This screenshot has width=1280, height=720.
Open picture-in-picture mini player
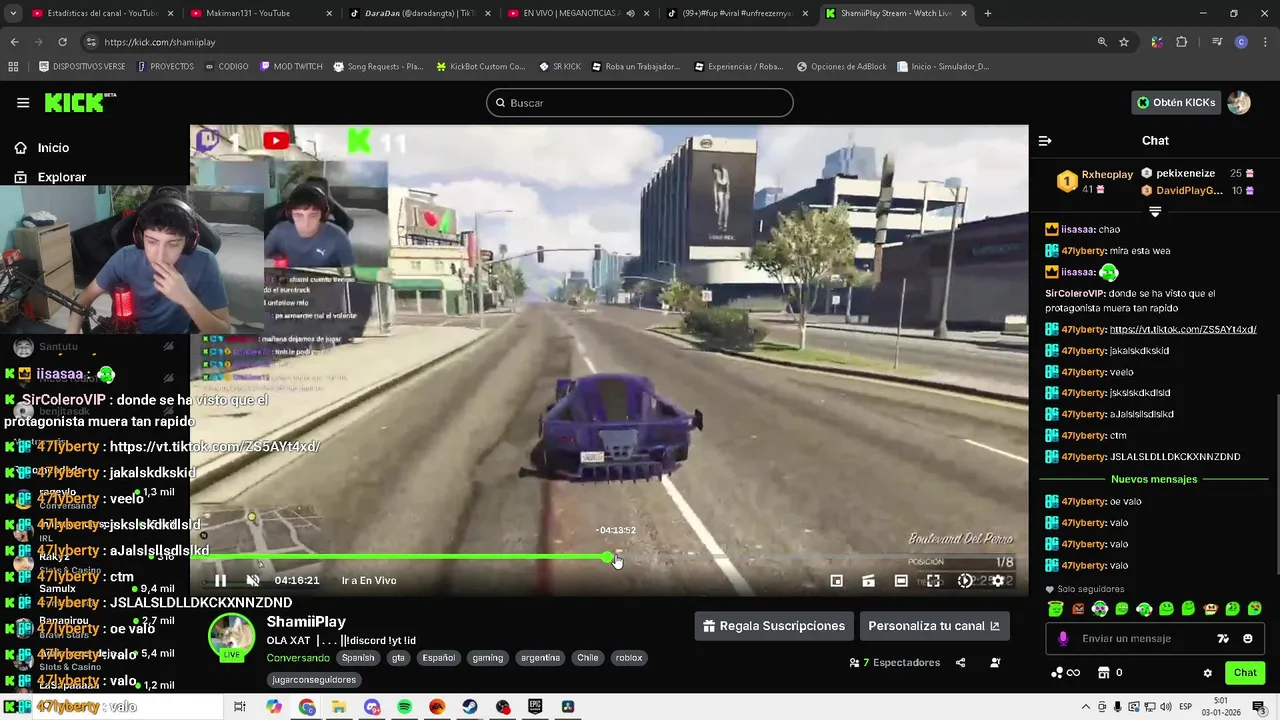(837, 580)
